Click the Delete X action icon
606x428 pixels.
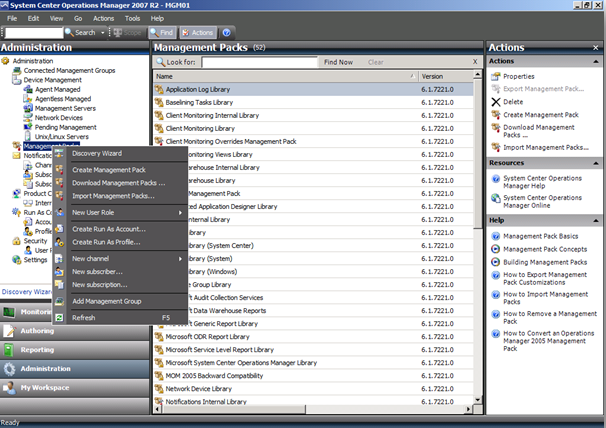point(495,102)
